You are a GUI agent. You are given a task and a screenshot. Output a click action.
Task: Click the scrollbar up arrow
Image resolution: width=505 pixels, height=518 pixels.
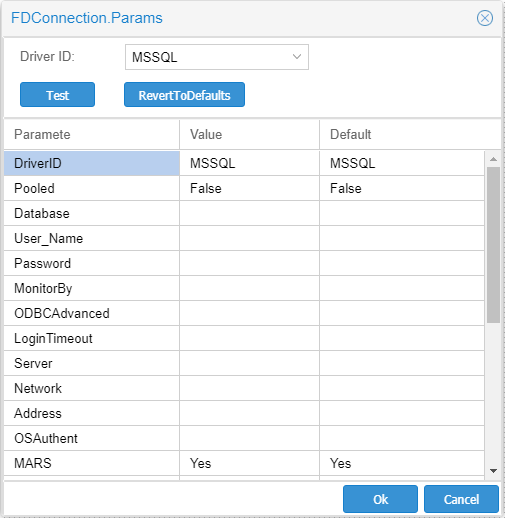[x=493, y=159]
